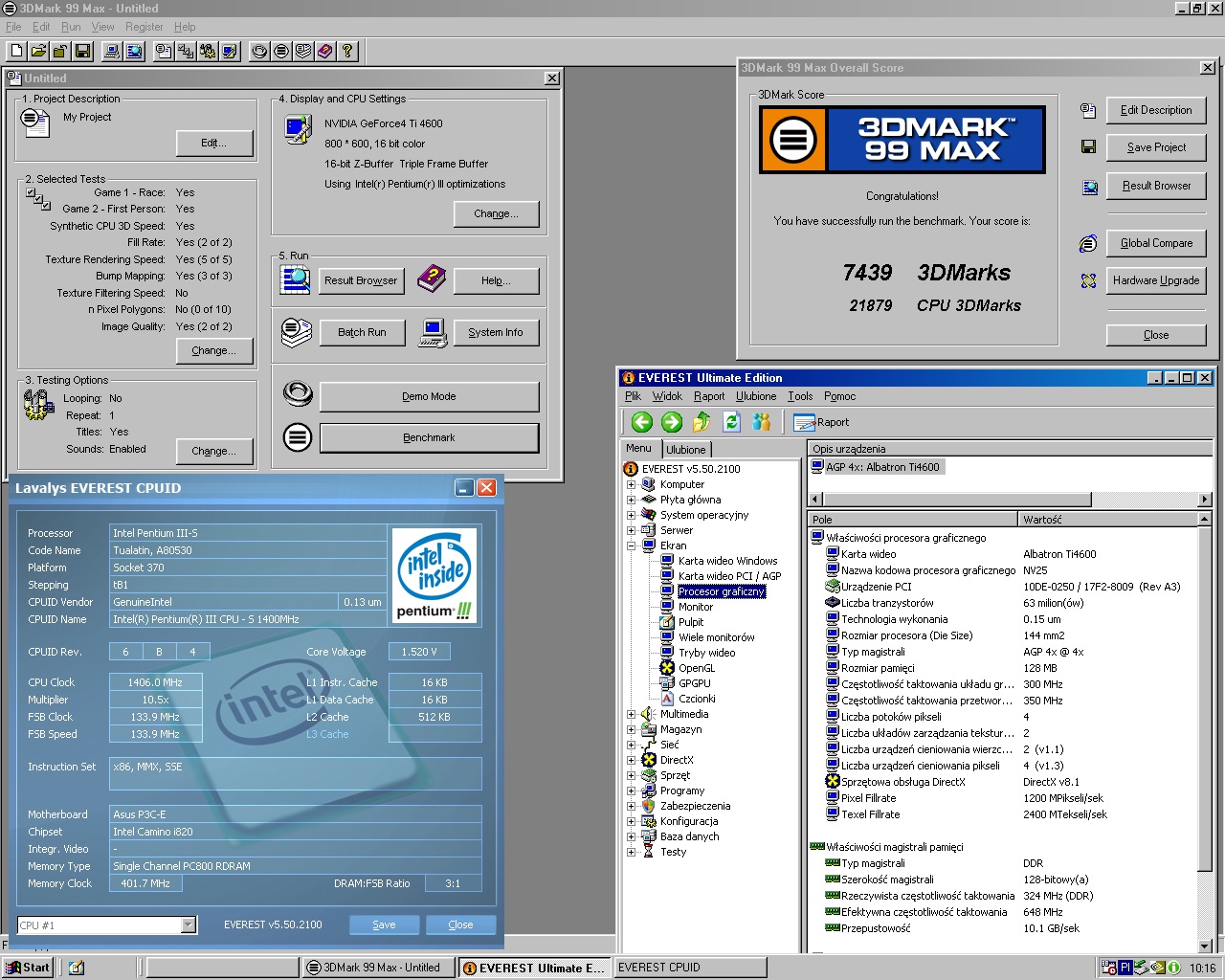Expand the Komputer tree node
Viewport: 1225px width, 980px height.
631,484
